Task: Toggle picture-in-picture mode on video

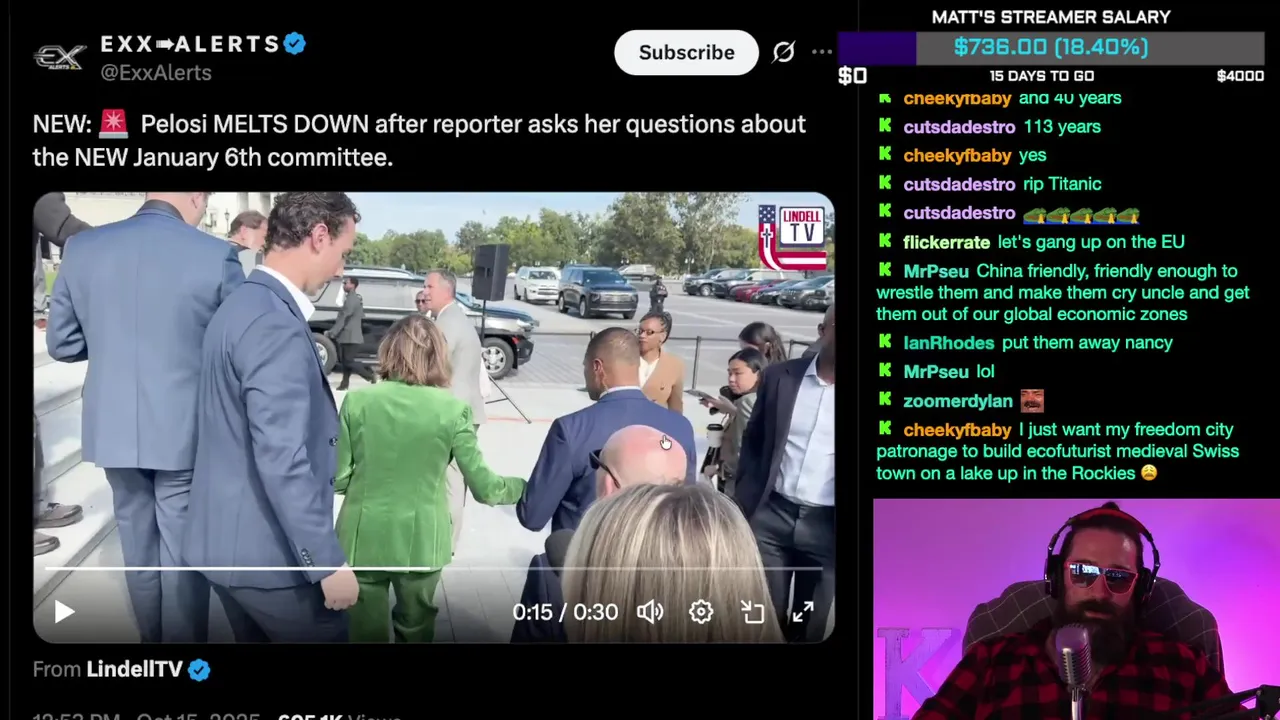Action: tap(752, 612)
